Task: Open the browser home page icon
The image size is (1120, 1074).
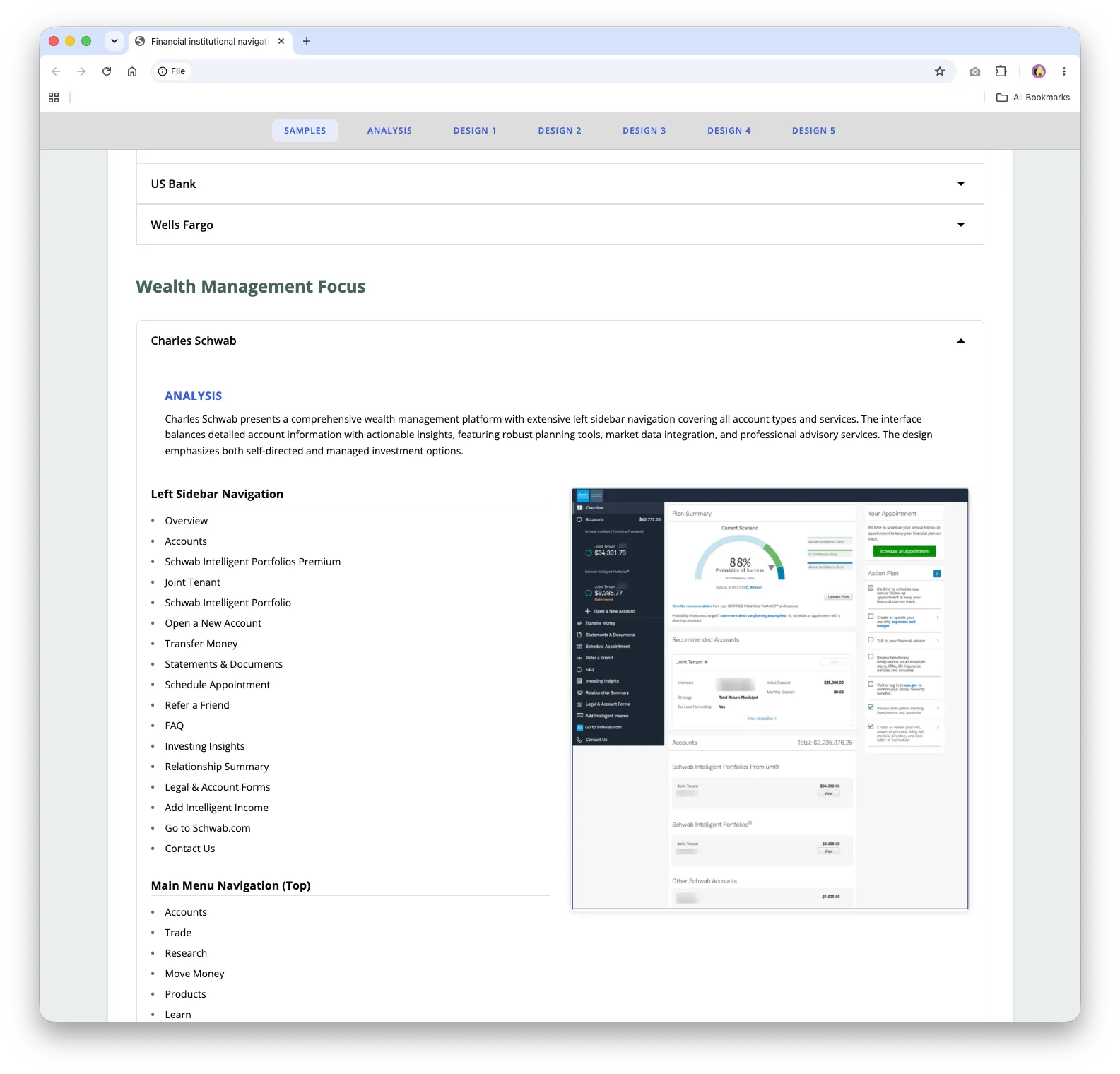Action: tap(132, 71)
